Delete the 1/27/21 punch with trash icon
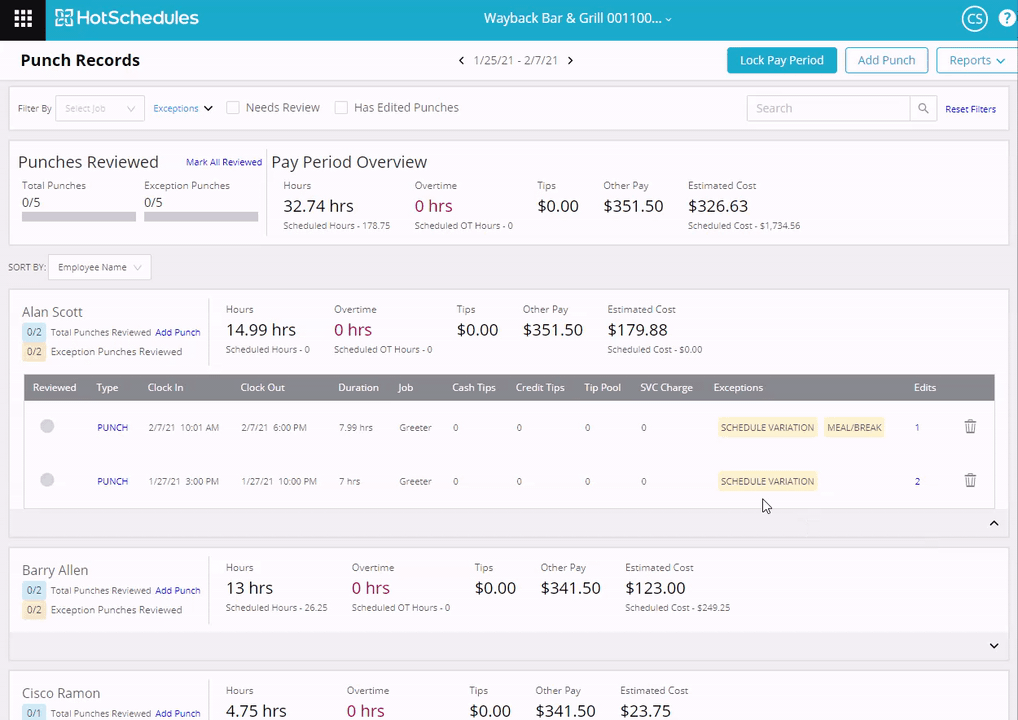The image size is (1018, 720). pos(969,481)
